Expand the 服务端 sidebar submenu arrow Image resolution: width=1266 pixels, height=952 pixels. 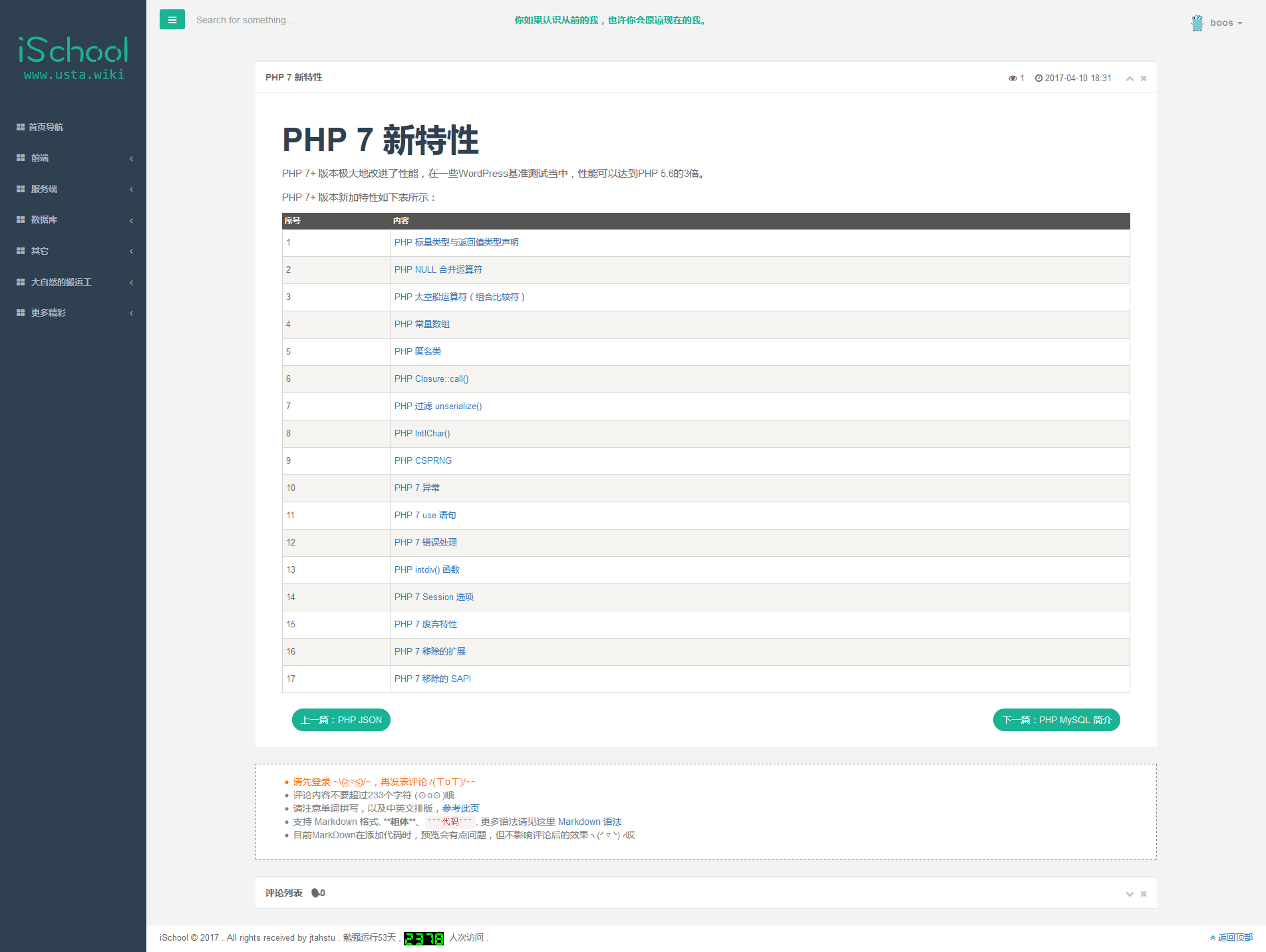132,190
